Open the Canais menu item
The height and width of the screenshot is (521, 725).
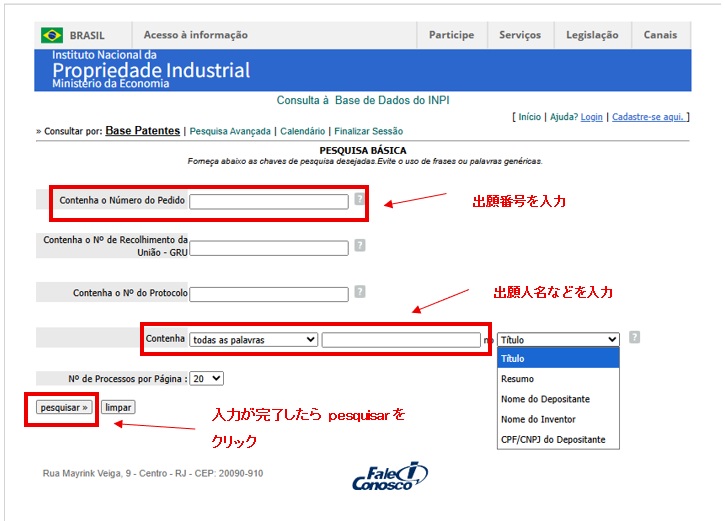click(660, 35)
